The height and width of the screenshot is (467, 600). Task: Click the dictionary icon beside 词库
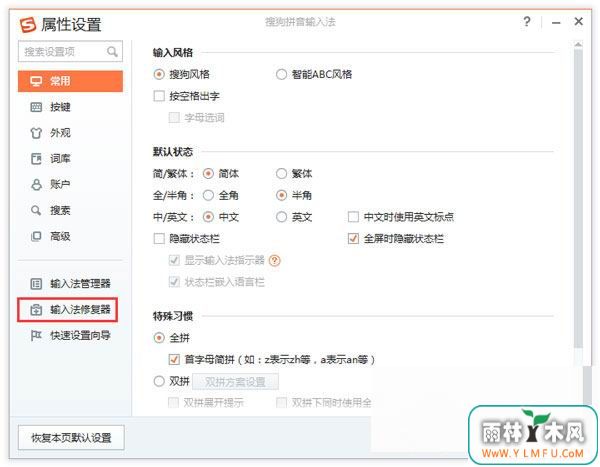(36, 158)
